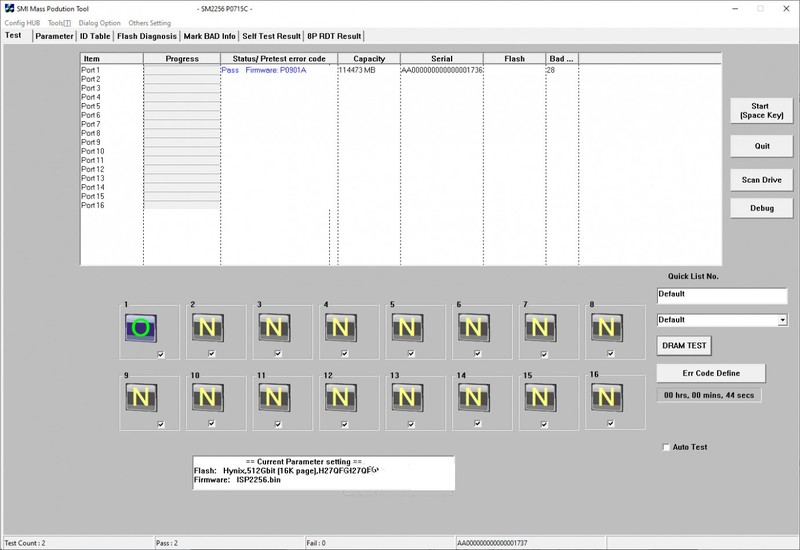This screenshot has width=800, height=550.
Task: Enable the Auto Test checkbox
Action: 667,447
